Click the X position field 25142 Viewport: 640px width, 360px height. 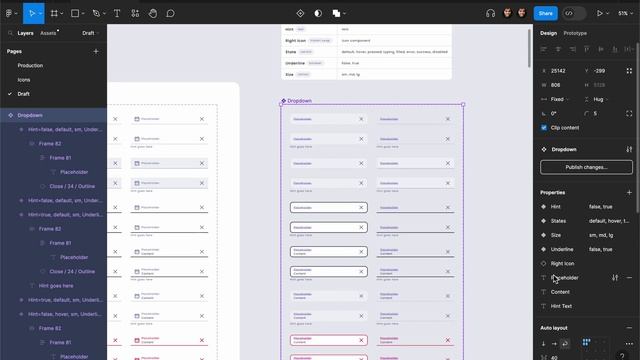(x=559, y=71)
